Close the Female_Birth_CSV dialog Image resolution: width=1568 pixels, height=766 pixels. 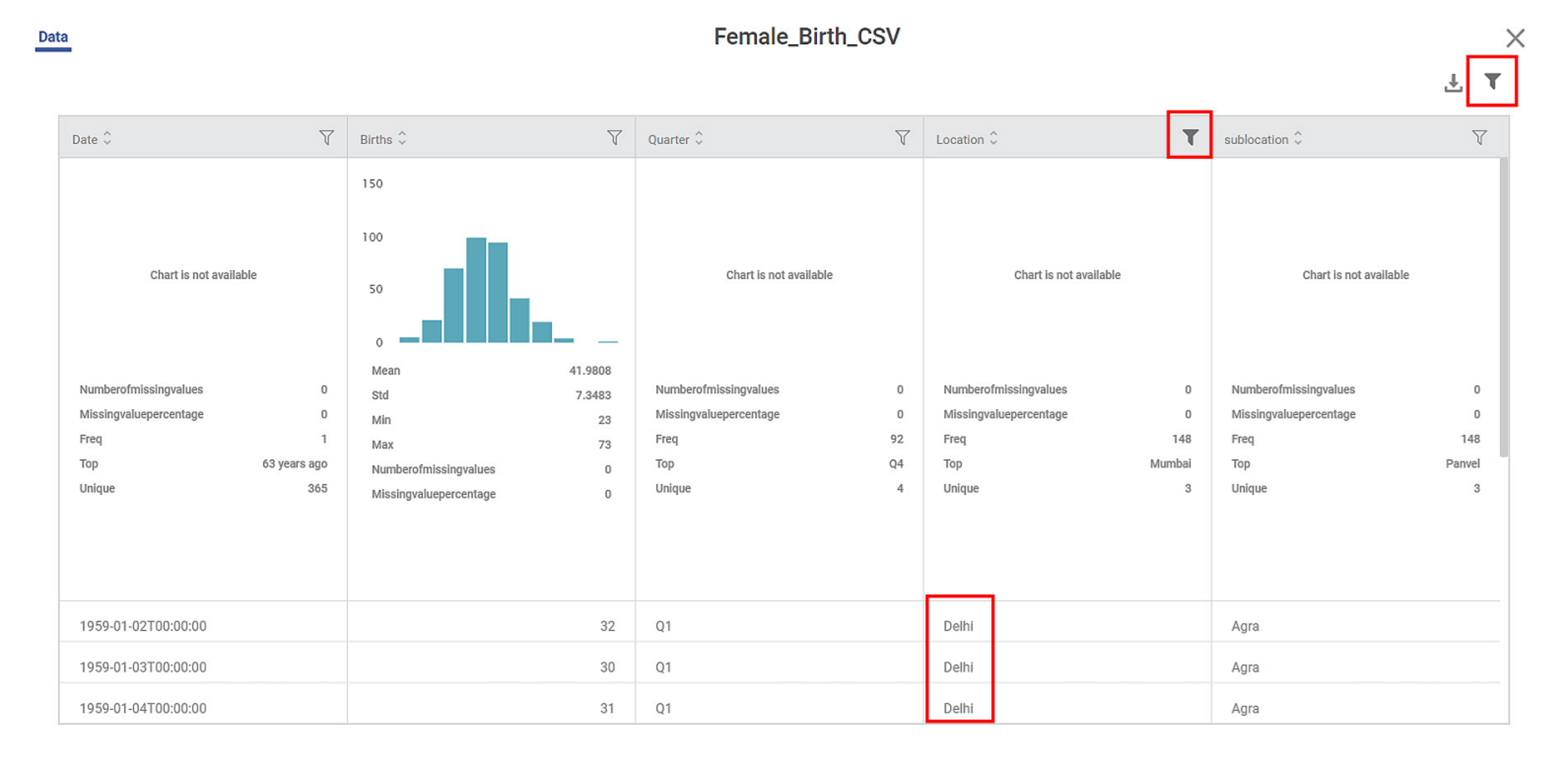tap(1515, 38)
